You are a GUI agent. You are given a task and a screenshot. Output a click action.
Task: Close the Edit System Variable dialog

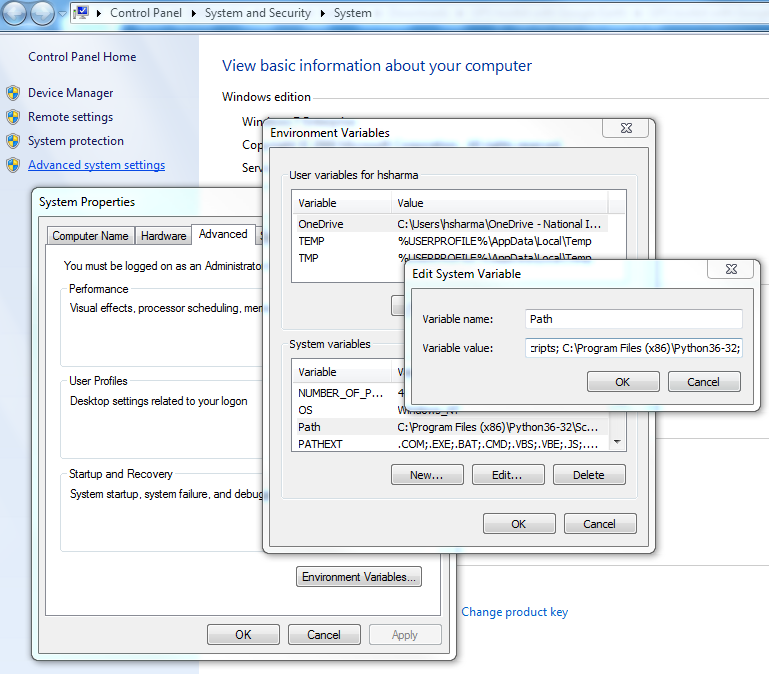(x=731, y=269)
